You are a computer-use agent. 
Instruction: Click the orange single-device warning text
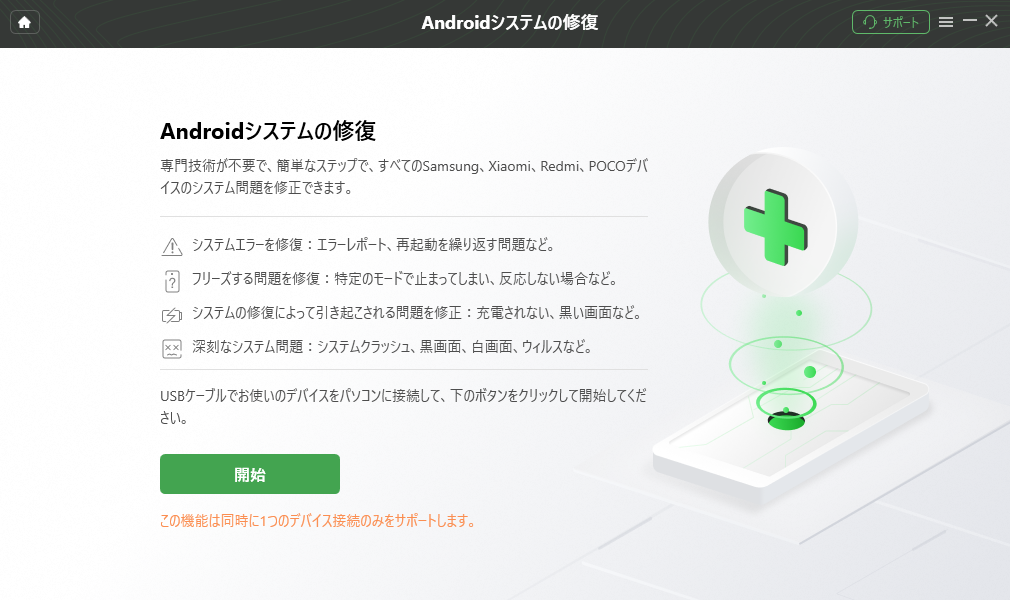point(318,521)
